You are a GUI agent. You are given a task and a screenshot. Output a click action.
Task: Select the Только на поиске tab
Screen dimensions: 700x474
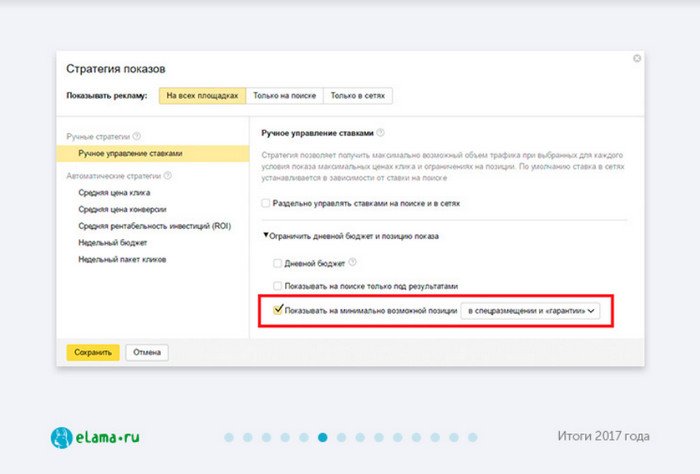click(x=284, y=96)
